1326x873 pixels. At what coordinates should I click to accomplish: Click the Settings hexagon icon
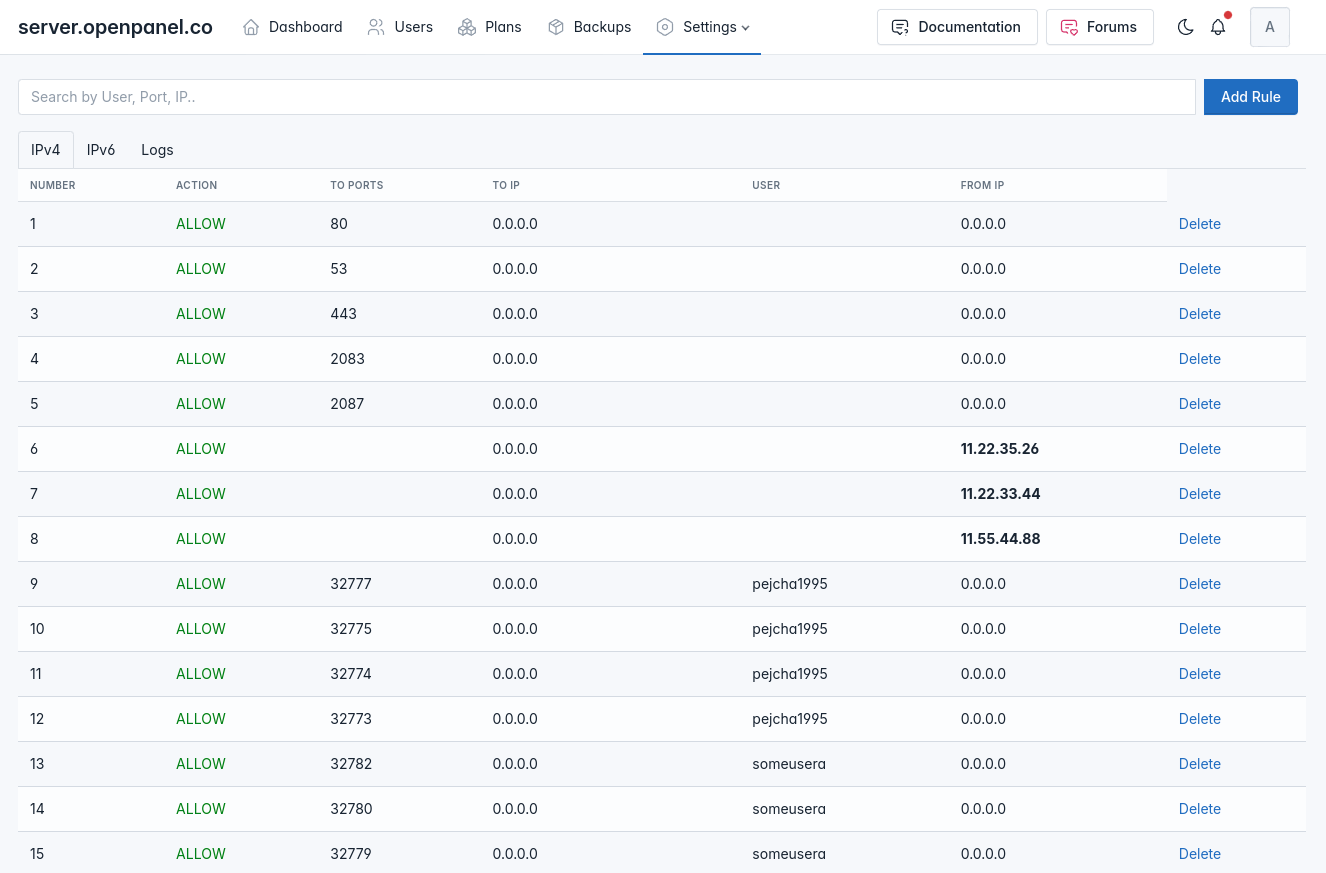click(665, 27)
